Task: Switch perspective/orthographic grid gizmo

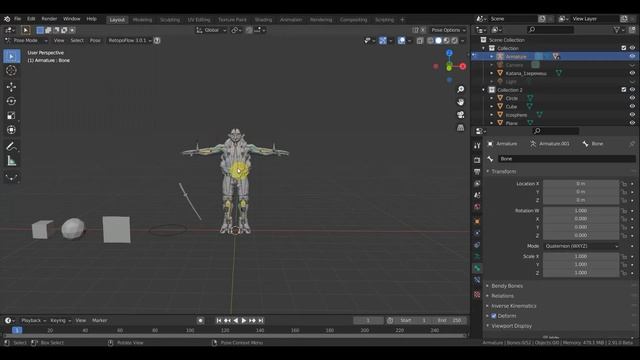Action: (x=460, y=128)
